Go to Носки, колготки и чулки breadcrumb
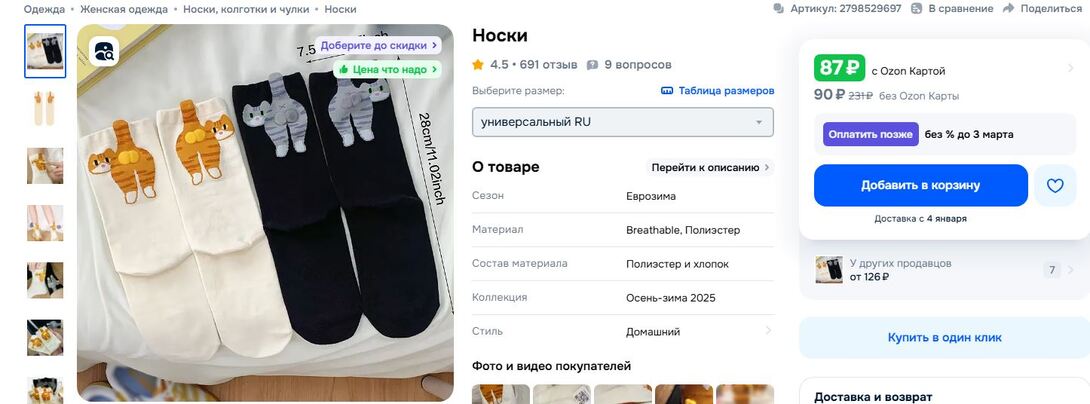This screenshot has width=1090, height=404. pyautogui.click(x=245, y=9)
